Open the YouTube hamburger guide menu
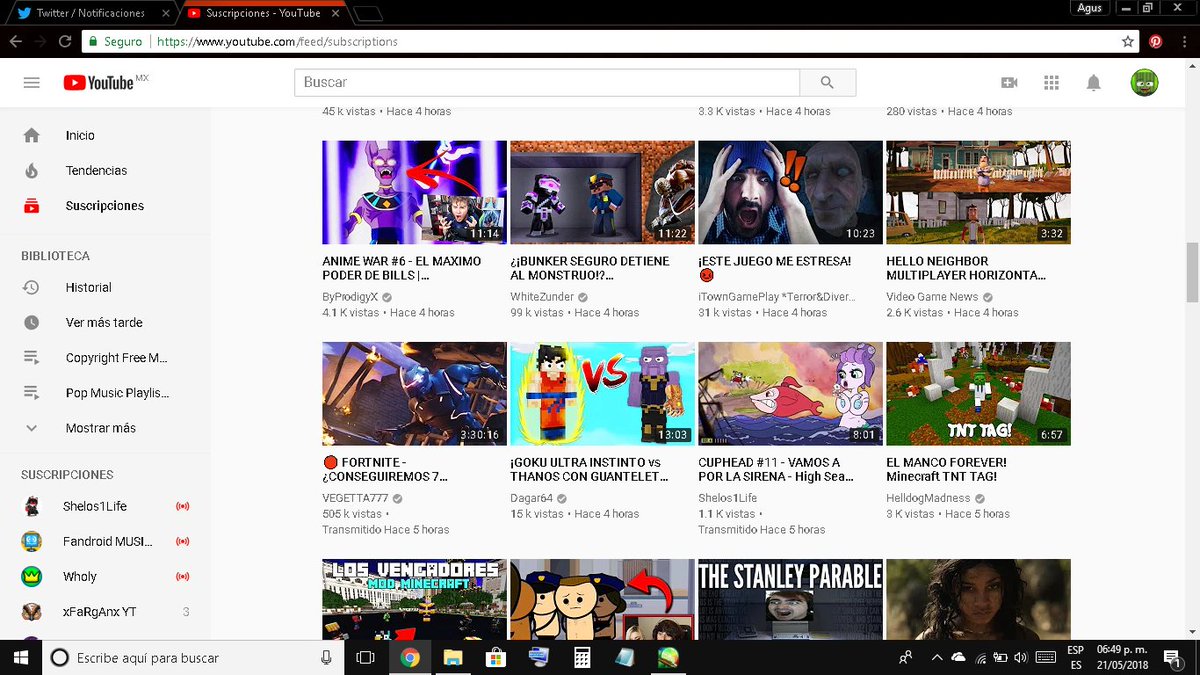The height and width of the screenshot is (675, 1200). point(32,83)
